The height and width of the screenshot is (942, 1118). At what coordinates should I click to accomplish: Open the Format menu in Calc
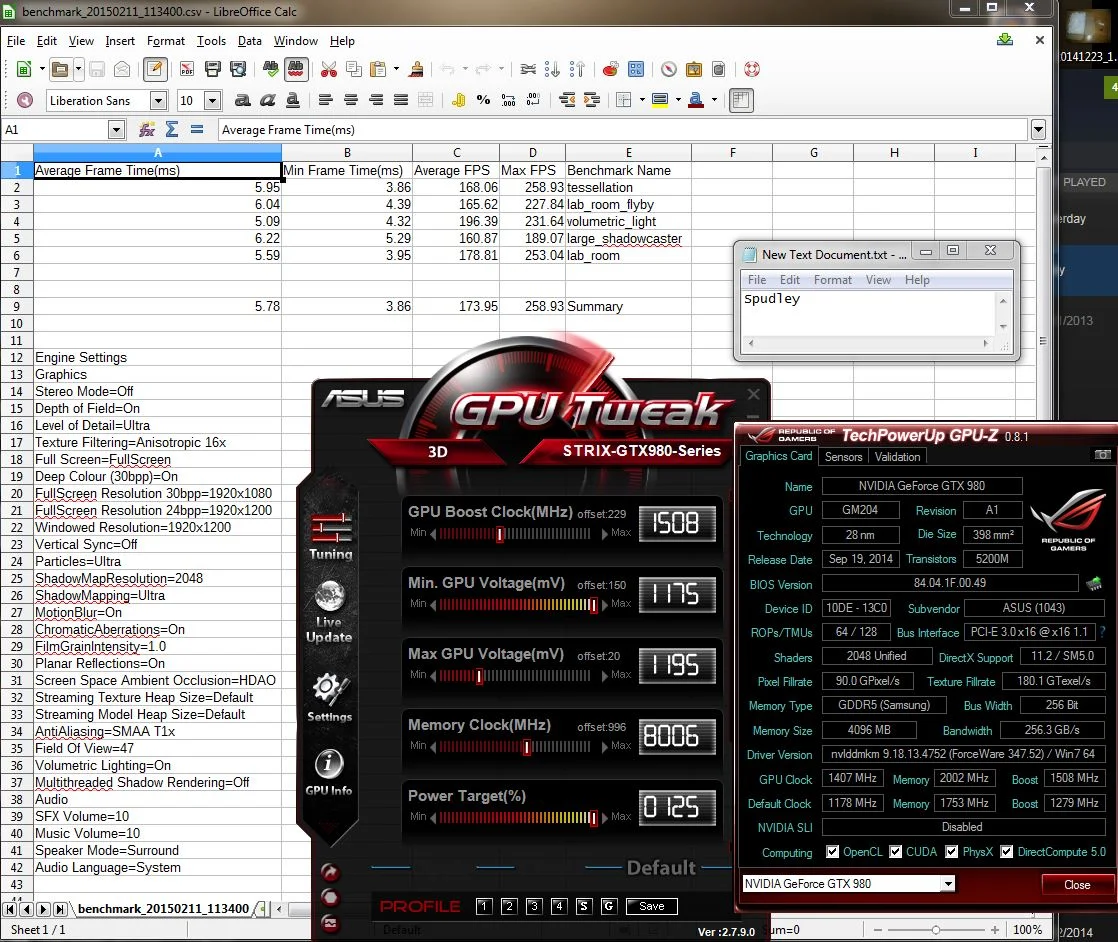(x=165, y=41)
